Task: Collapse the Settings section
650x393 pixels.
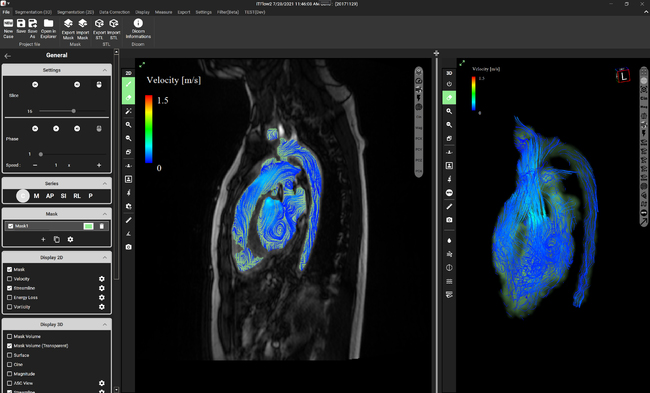Action: click(x=104, y=70)
